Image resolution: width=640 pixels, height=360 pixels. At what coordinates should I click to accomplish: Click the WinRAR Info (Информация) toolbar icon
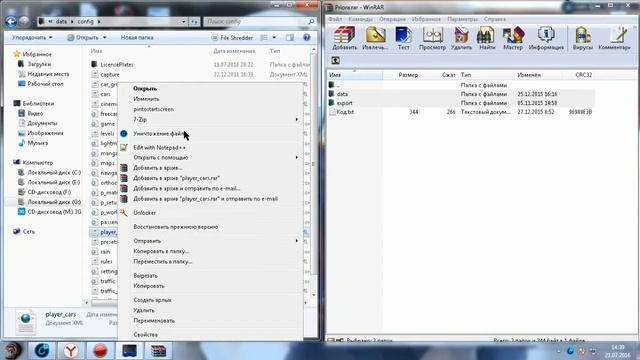tap(546, 38)
